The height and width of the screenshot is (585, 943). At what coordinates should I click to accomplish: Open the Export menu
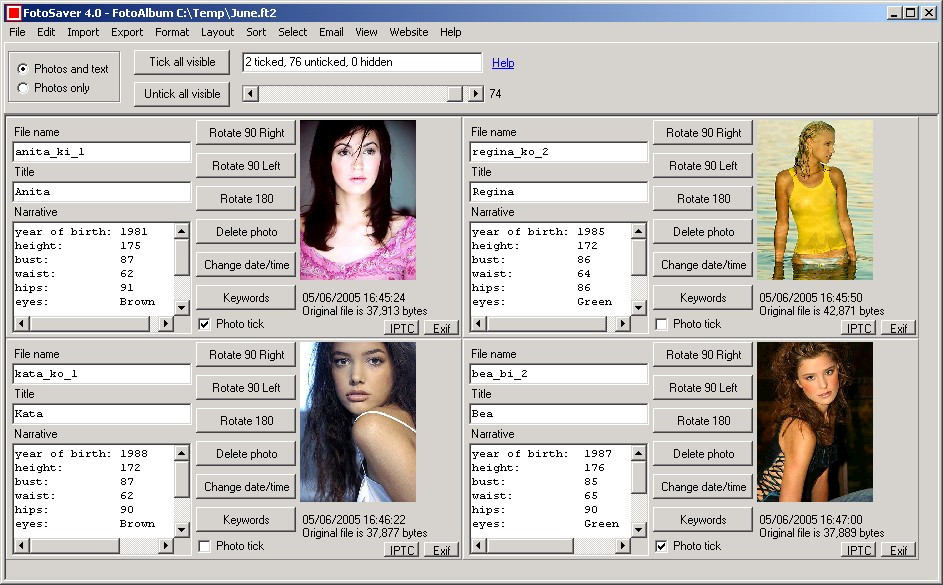coord(127,32)
